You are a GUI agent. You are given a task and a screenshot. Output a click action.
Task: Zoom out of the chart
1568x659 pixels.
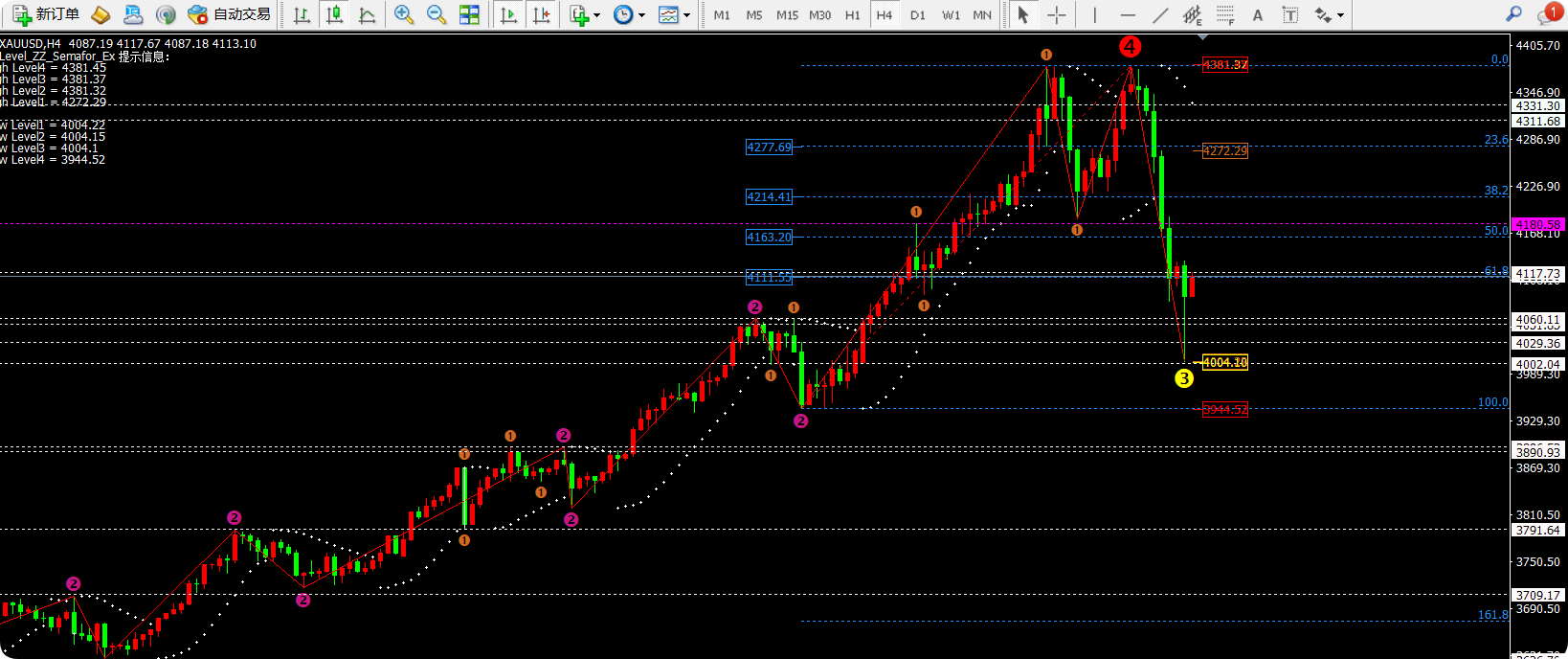[x=437, y=14]
